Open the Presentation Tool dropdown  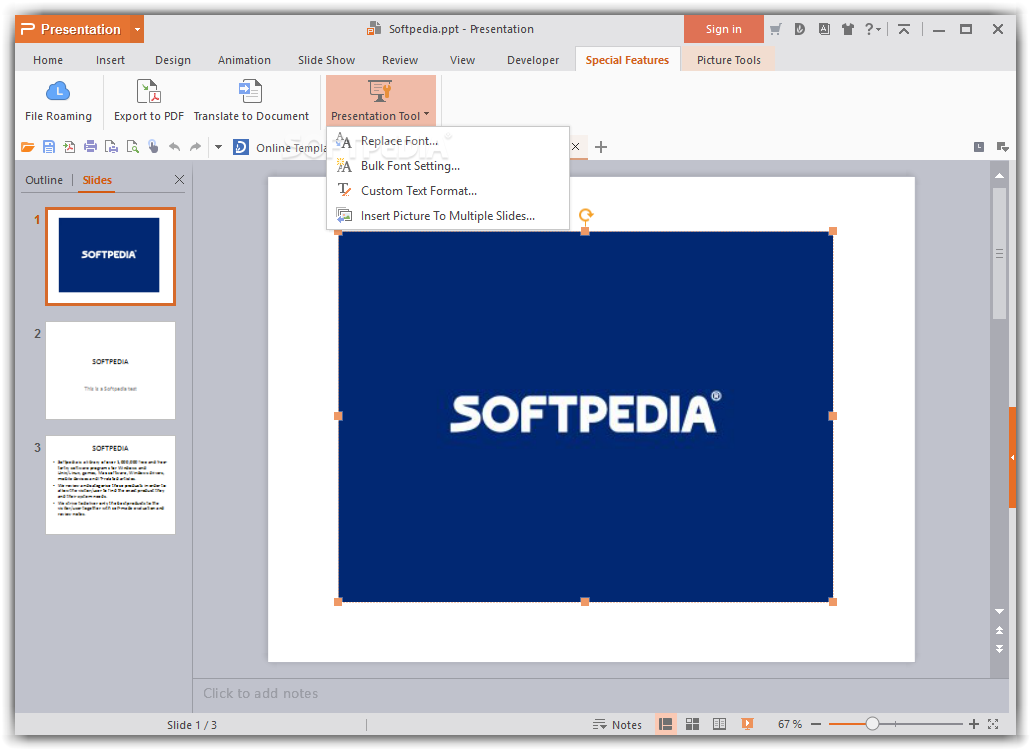click(x=381, y=100)
